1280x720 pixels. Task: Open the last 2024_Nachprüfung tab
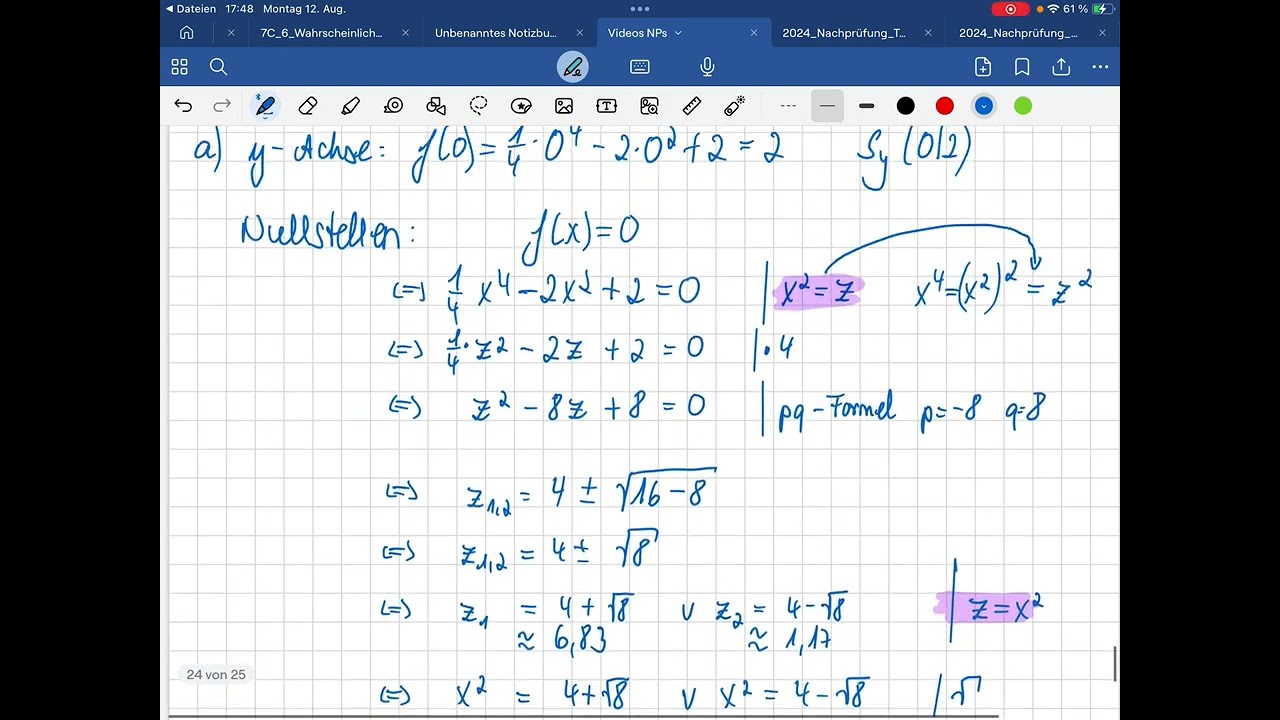coord(1018,33)
